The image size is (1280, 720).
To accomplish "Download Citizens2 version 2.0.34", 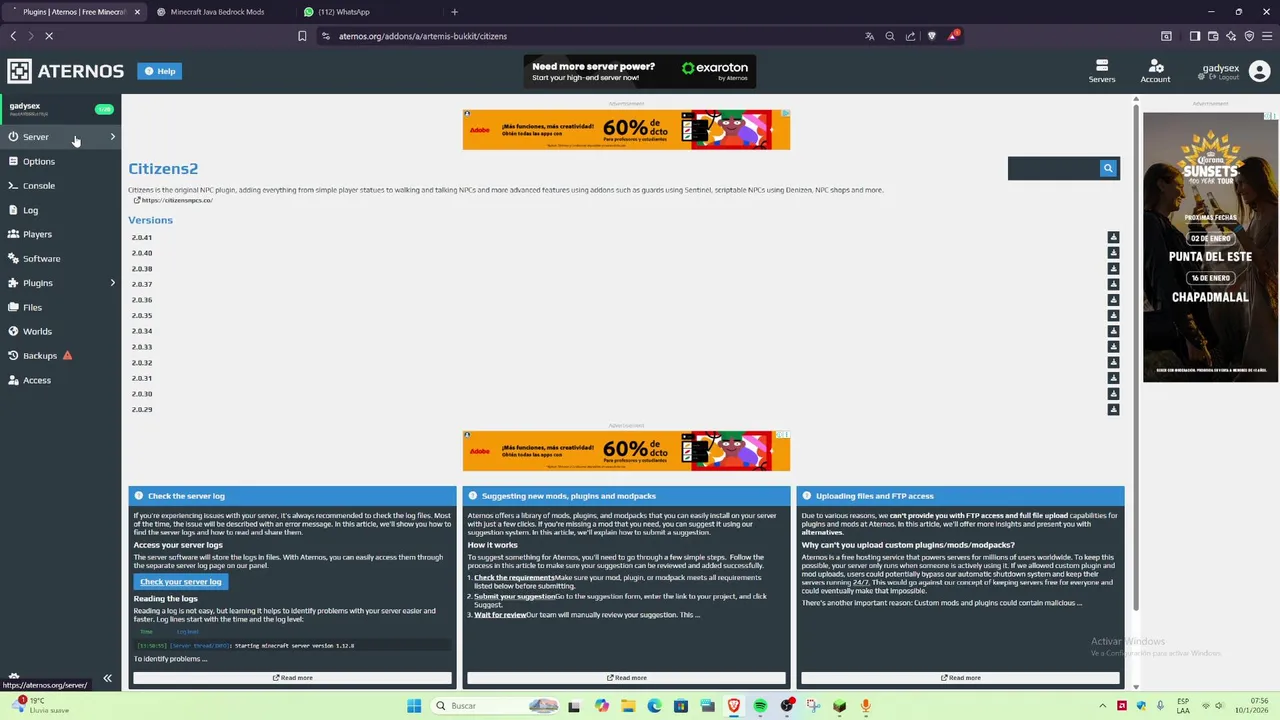I will (1113, 331).
